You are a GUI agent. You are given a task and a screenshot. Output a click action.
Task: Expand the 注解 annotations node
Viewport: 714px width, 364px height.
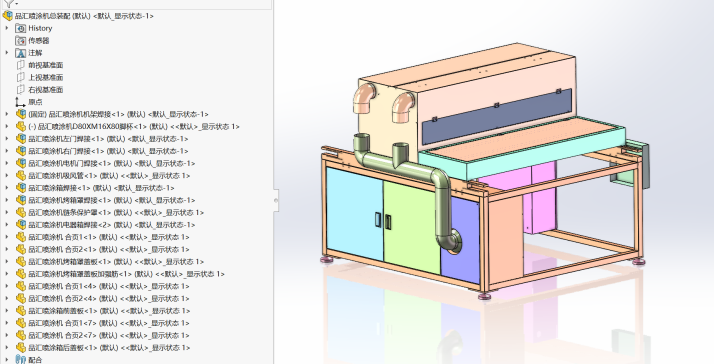click(7, 53)
